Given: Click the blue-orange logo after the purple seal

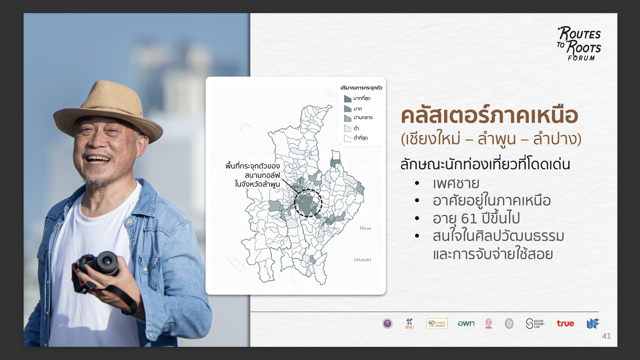Looking at the screenshot, I should click(x=409, y=323).
